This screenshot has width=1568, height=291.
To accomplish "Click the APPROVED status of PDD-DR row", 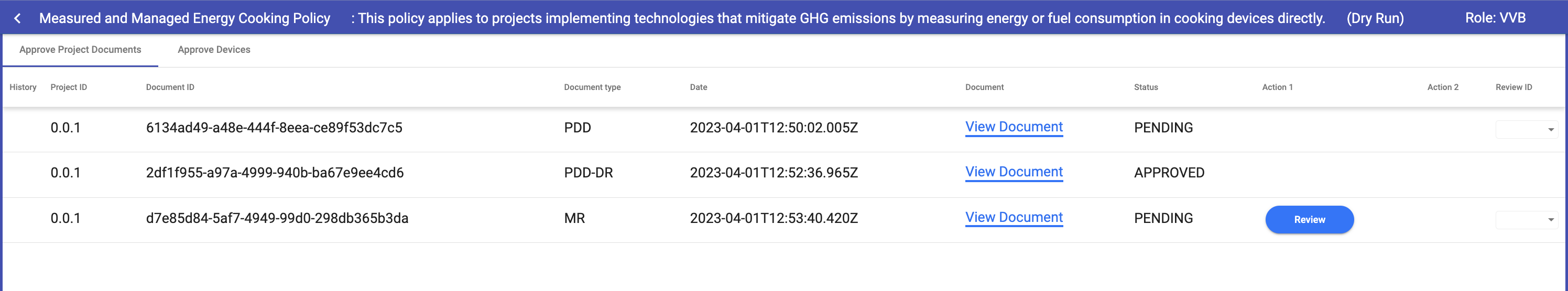I will pyautogui.click(x=1169, y=173).
